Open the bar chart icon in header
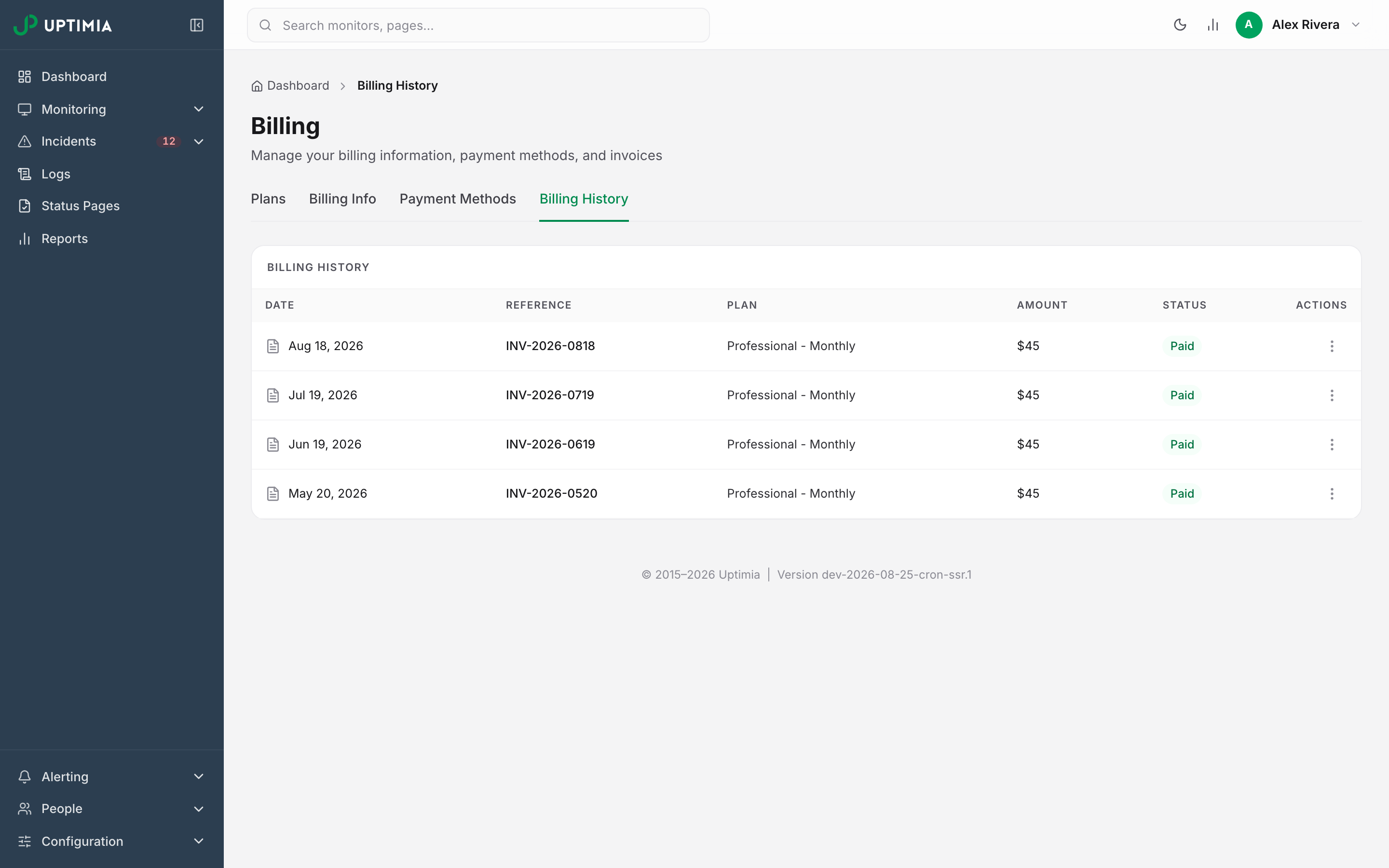1389x868 pixels. (x=1213, y=25)
